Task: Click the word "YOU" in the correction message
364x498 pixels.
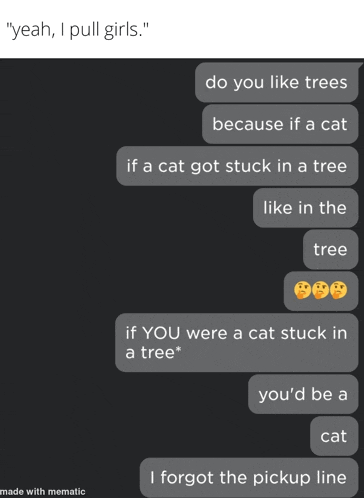Action: click(161, 333)
